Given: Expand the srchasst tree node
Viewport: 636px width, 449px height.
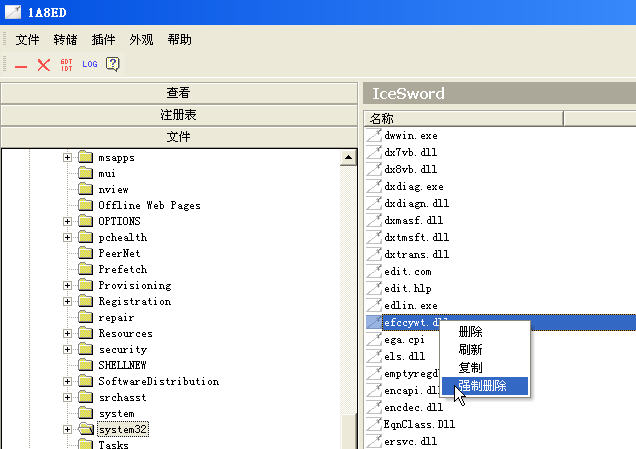Looking at the screenshot, I should (68, 397).
